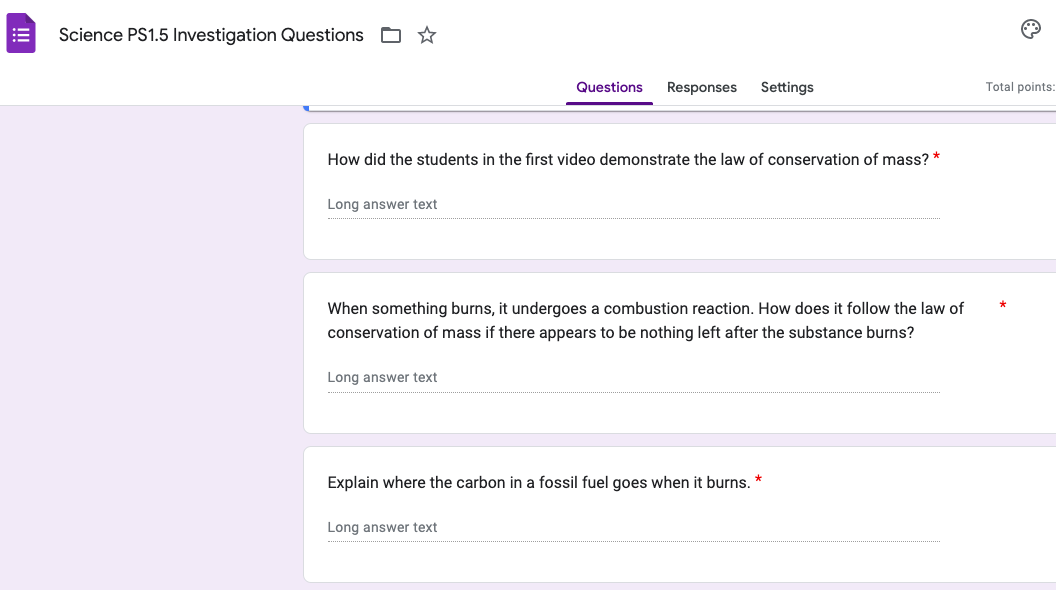Click Long answer text under fossil fuel question
Screen dimensions: 1056x590
click(x=381, y=527)
